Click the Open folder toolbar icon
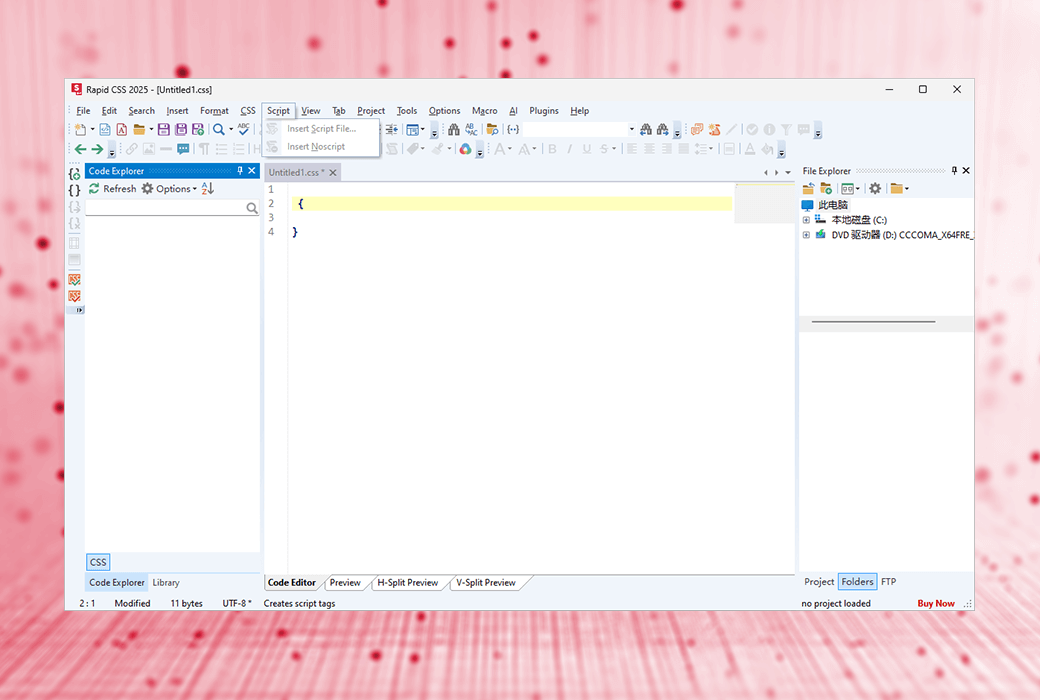Viewport: 1040px width, 700px height. point(139,129)
